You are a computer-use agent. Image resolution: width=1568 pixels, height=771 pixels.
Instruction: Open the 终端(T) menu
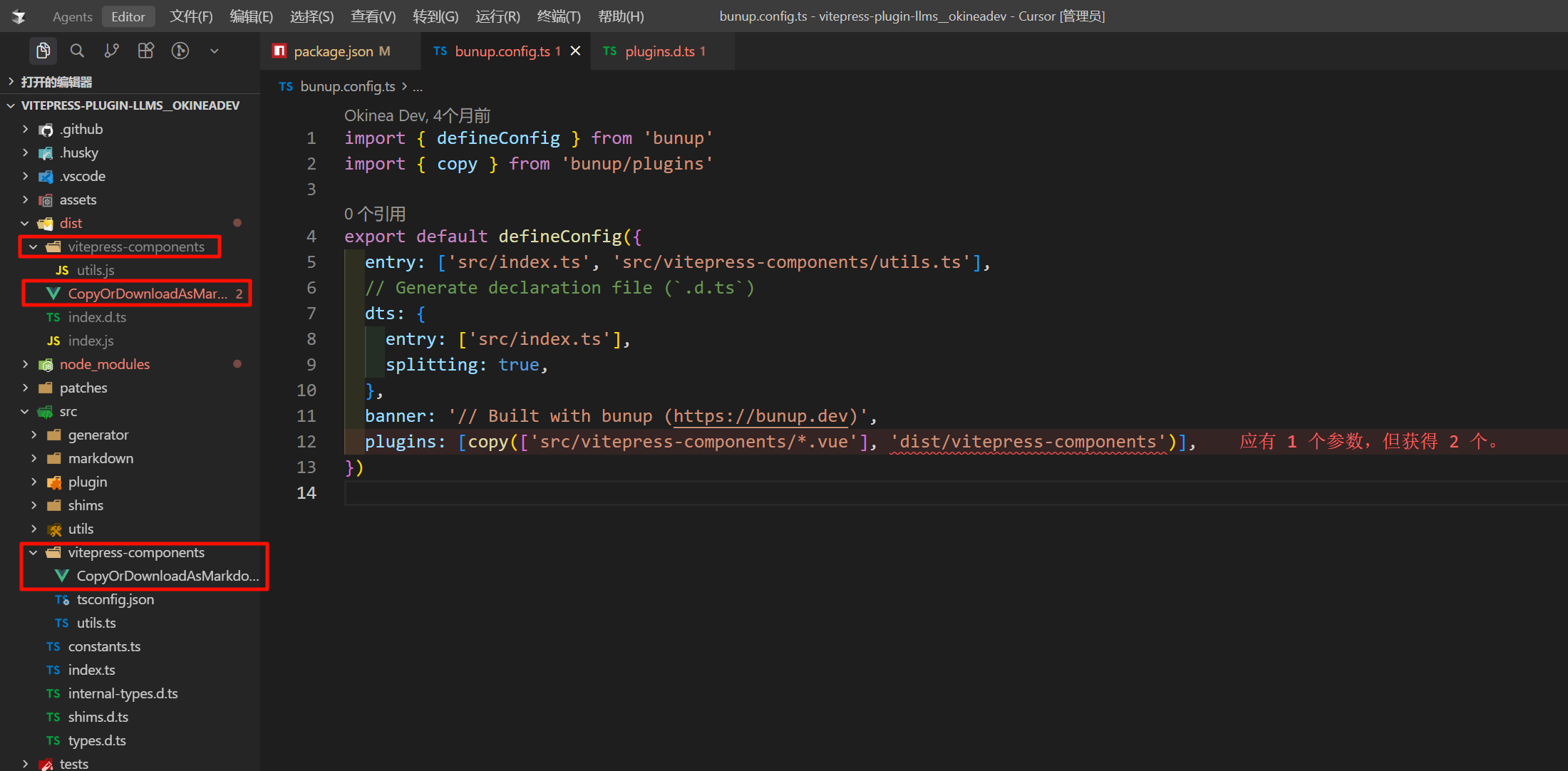tap(558, 16)
